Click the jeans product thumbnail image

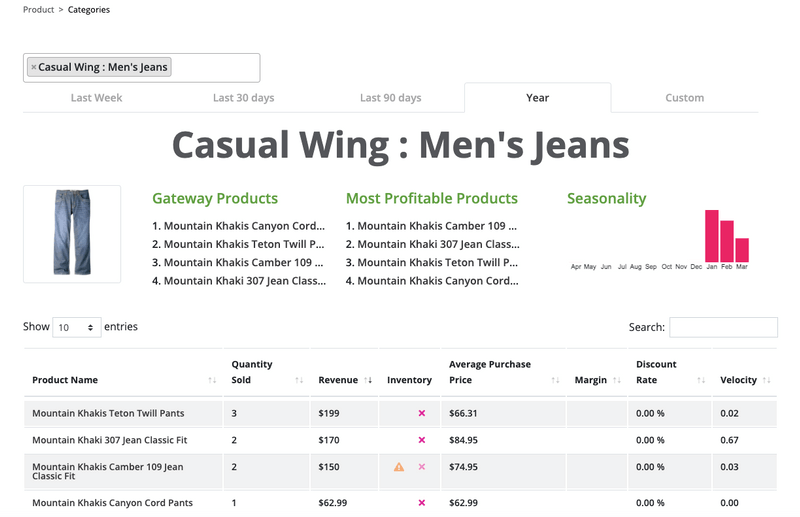click(72, 234)
